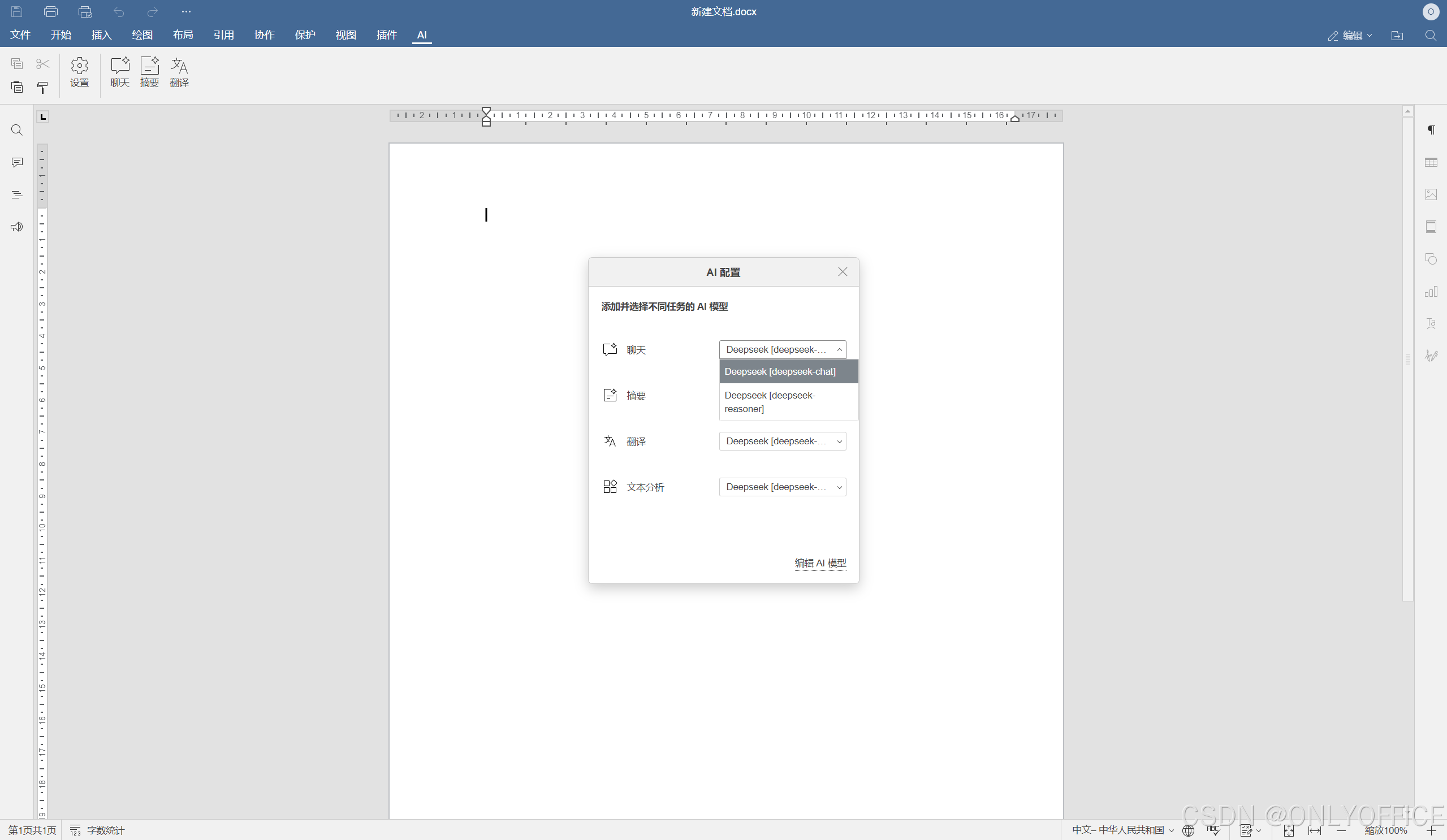Click the 摘要 summary toolbar icon

[149, 72]
